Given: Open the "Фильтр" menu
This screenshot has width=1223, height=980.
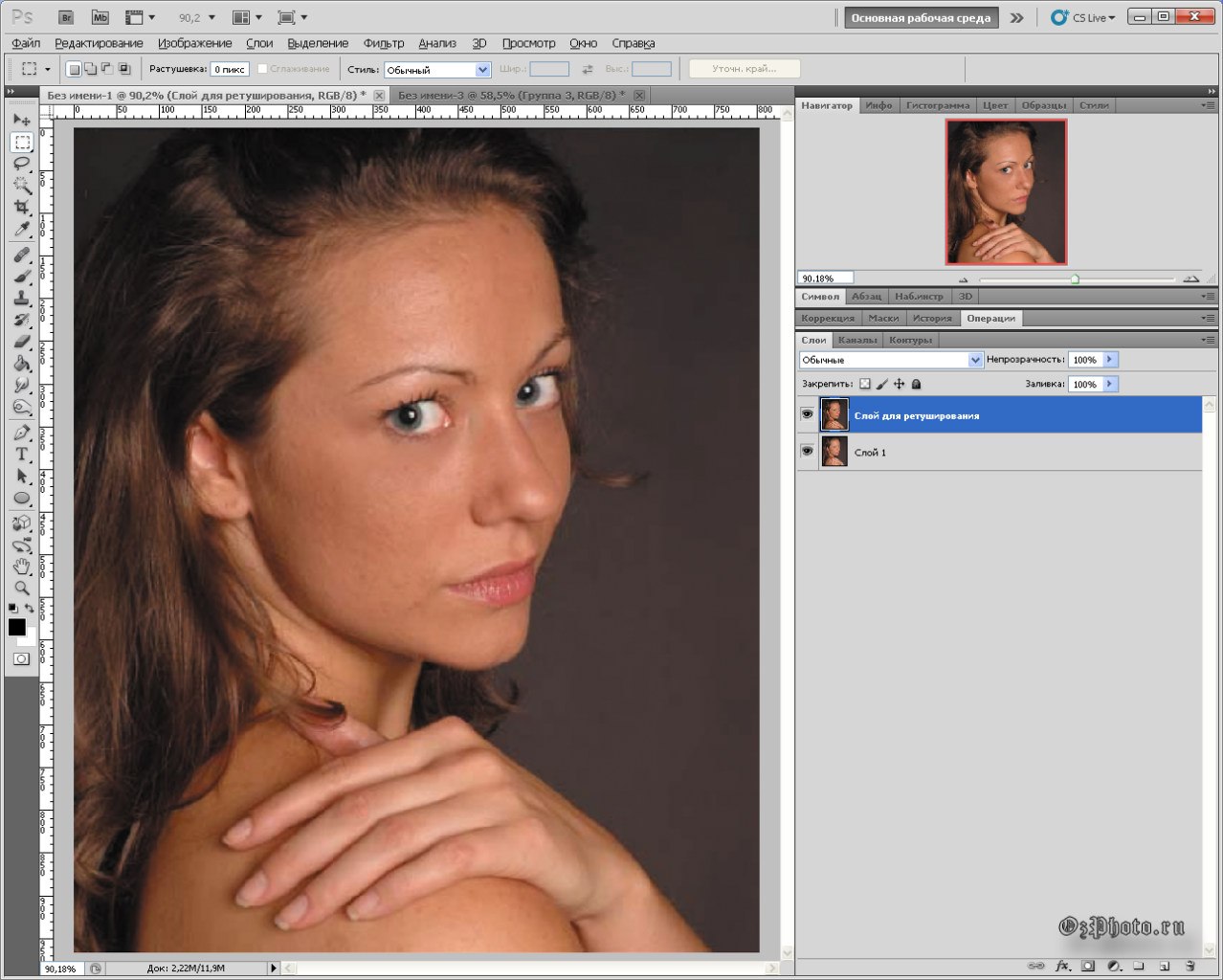Looking at the screenshot, I should 383,43.
